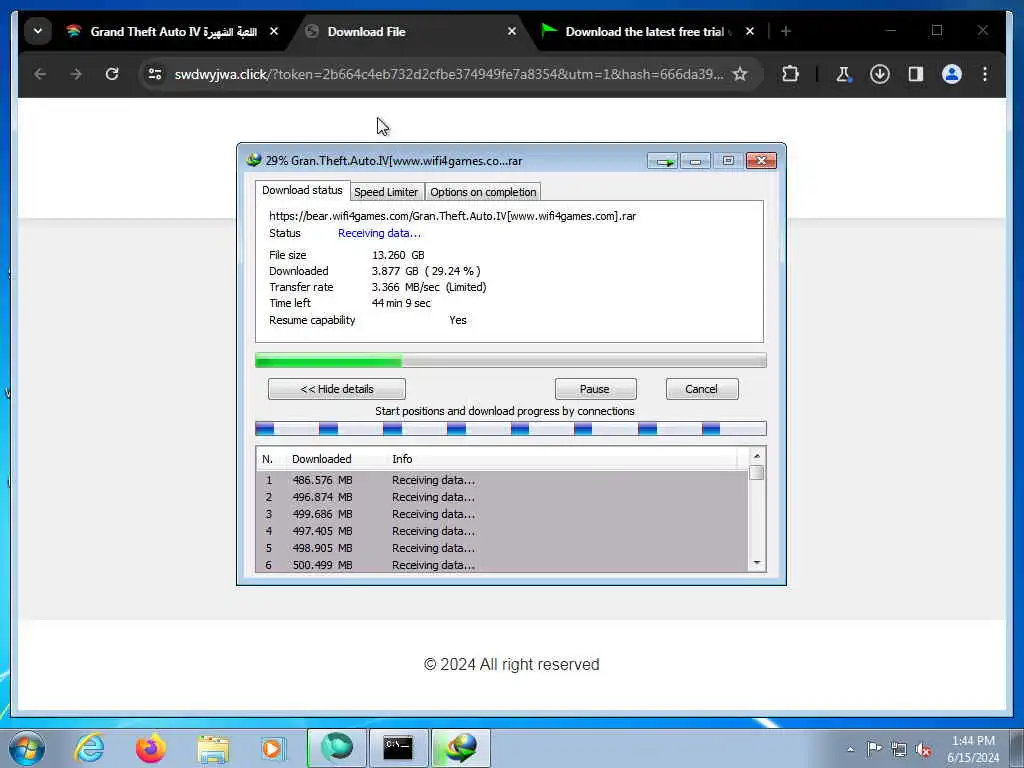Click the green download progress bar

pyautogui.click(x=511, y=360)
